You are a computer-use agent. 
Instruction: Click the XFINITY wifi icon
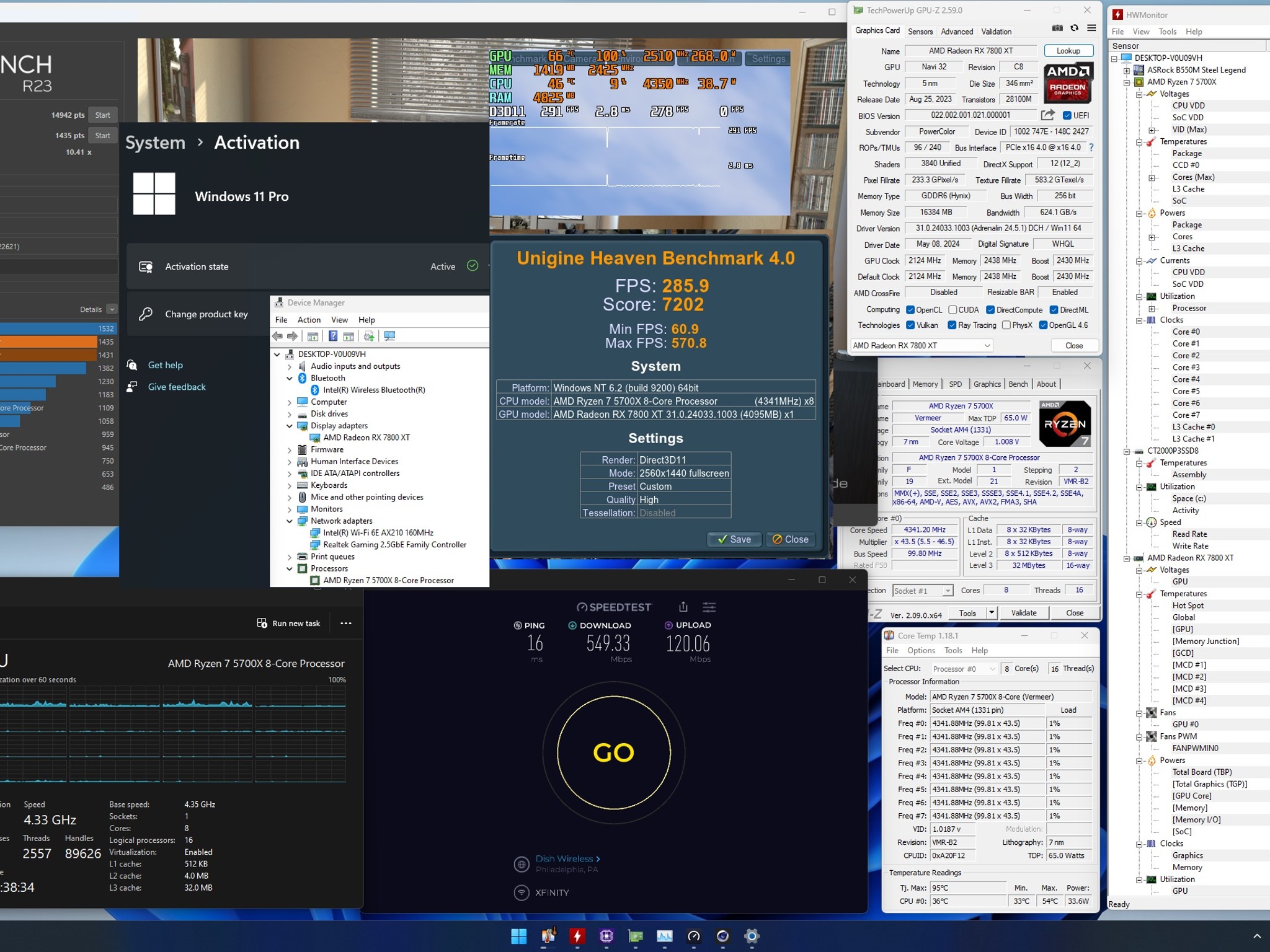click(522, 892)
